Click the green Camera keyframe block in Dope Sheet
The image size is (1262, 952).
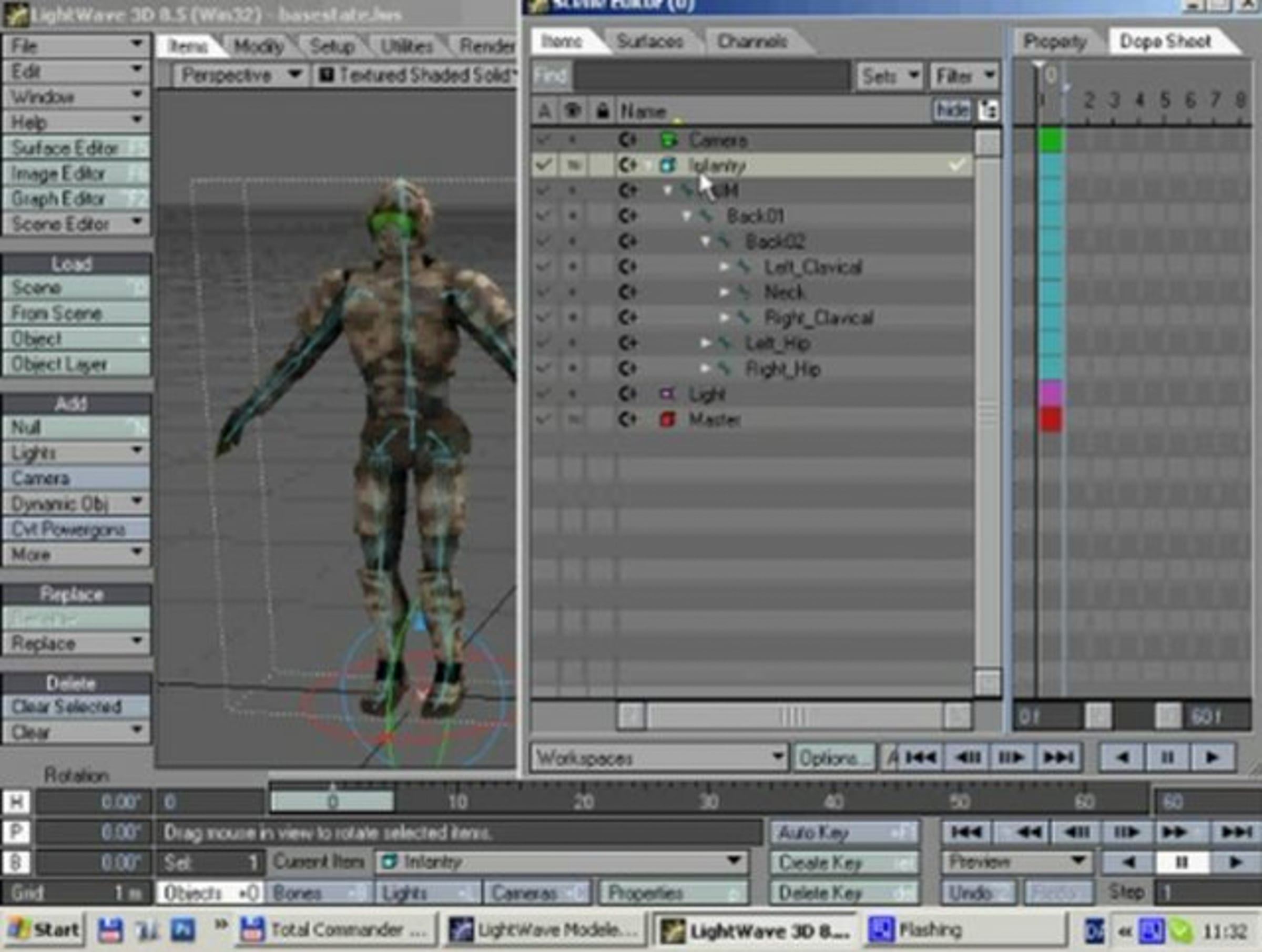[x=1050, y=140]
